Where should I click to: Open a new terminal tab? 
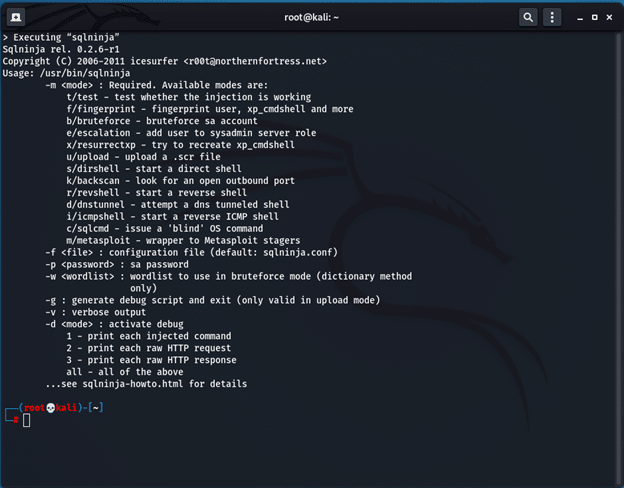(16, 17)
